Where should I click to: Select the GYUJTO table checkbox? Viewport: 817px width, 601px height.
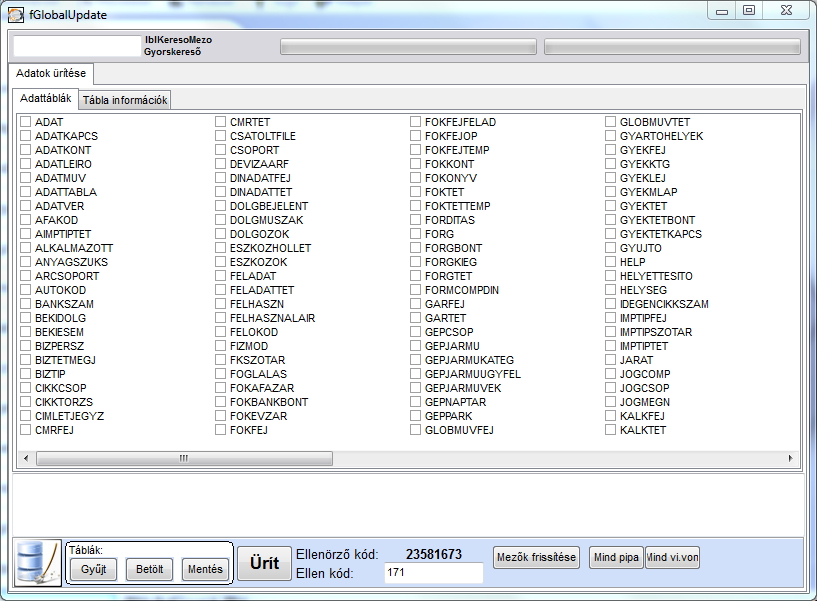coord(610,248)
